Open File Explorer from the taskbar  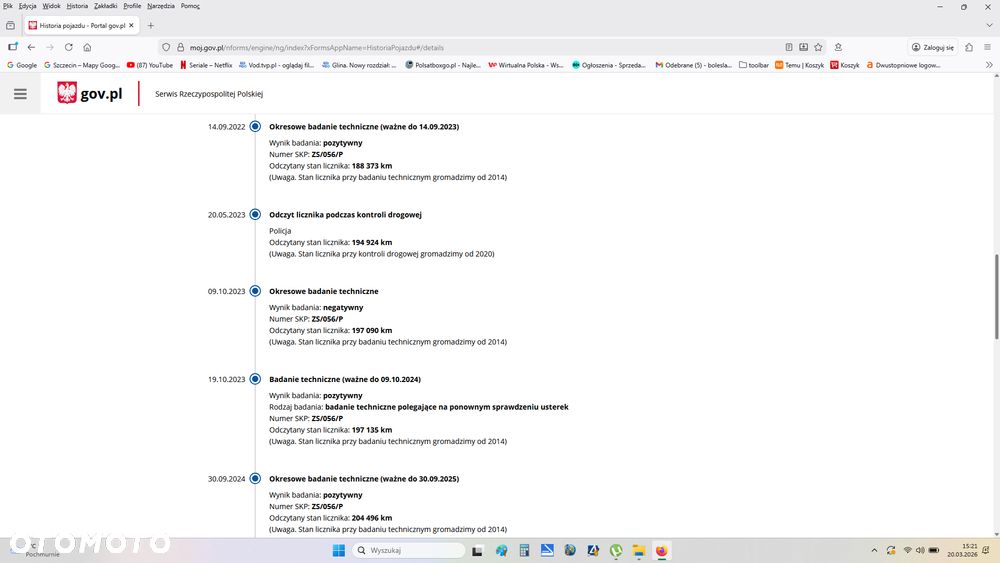(638, 550)
